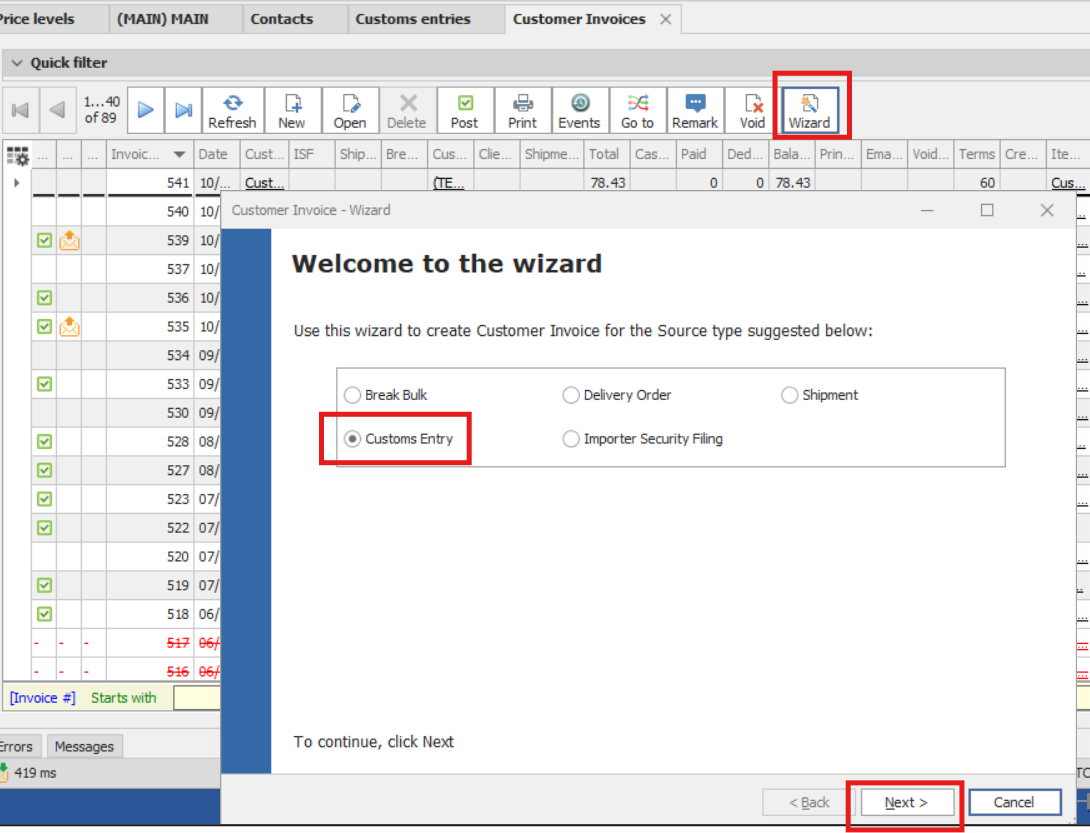Create a new invoice with the New icon

coord(292,110)
